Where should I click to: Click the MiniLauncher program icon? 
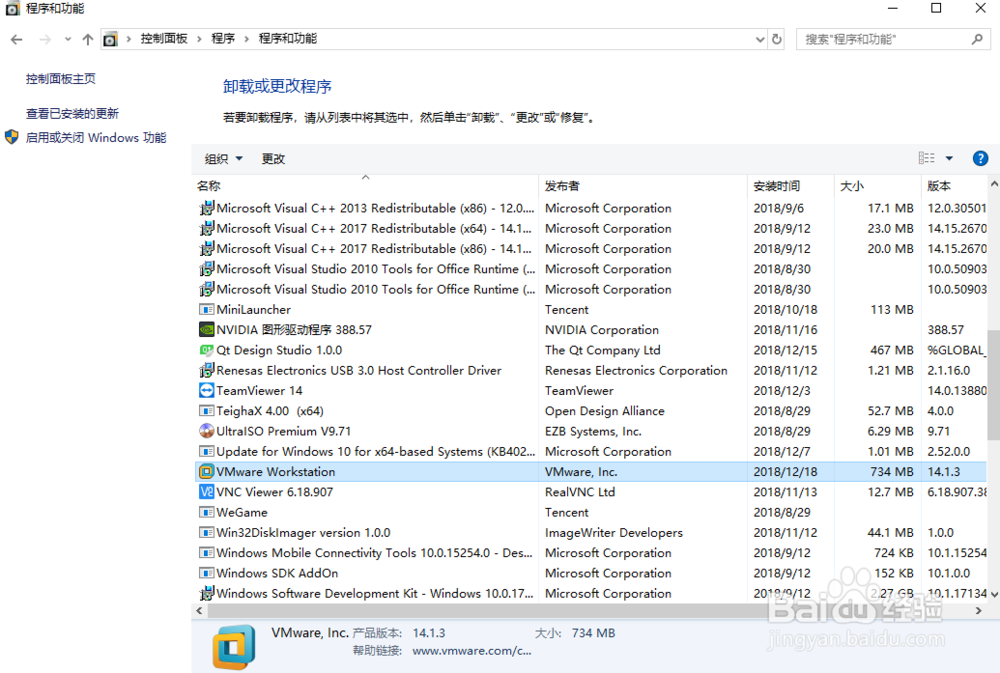click(x=206, y=309)
